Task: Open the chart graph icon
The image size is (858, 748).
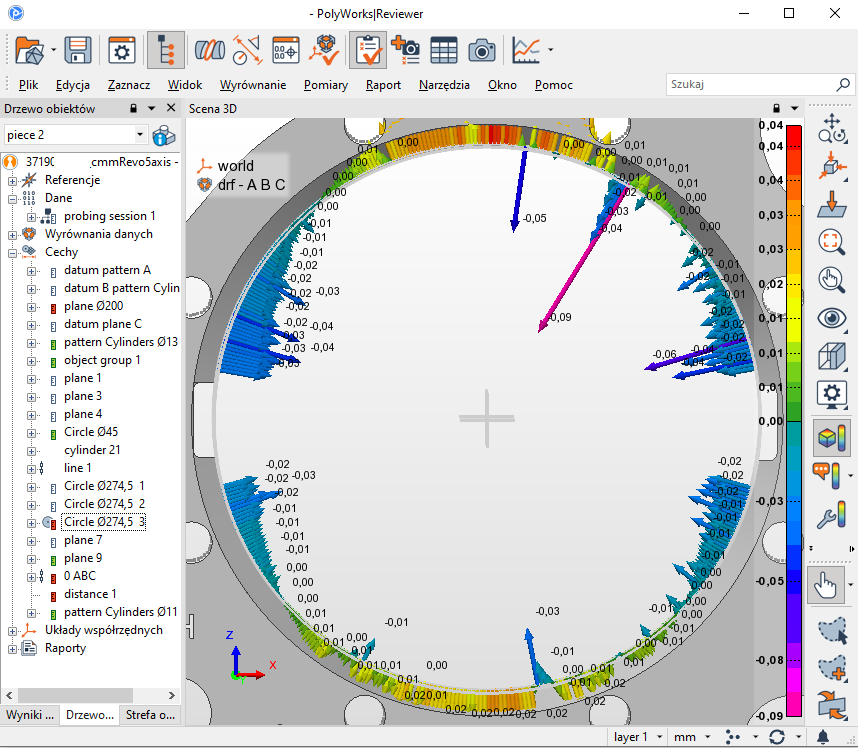Action: coord(526,50)
